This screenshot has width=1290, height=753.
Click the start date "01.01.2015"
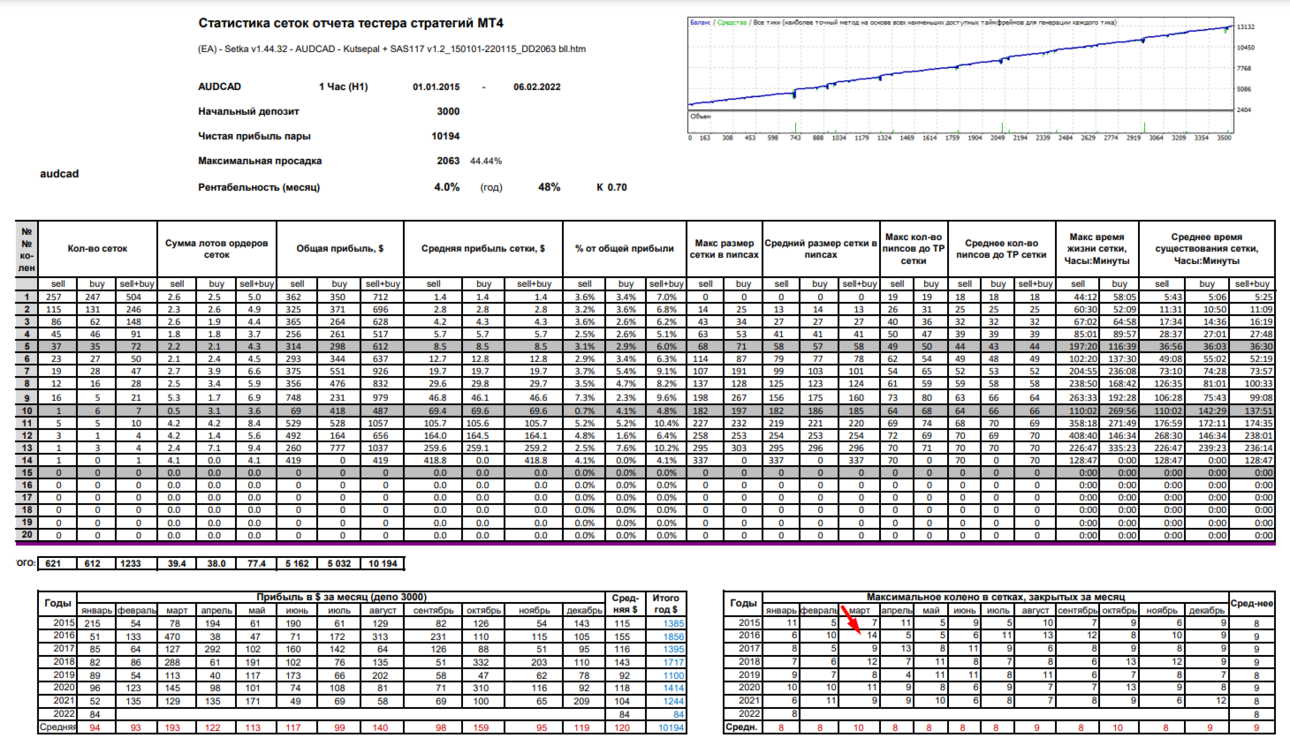(436, 87)
